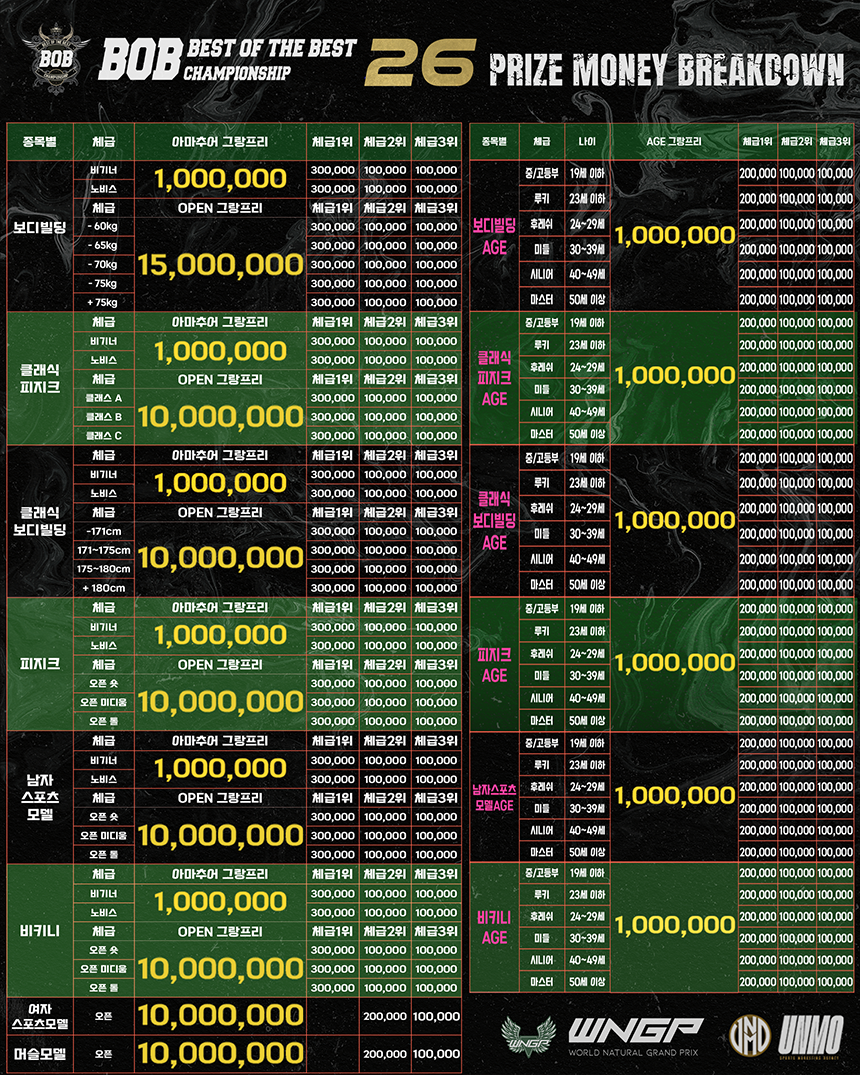Select the 클래식 피지크 category cell
Image resolution: width=860 pixels, height=1075 pixels.
coord(40,378)
